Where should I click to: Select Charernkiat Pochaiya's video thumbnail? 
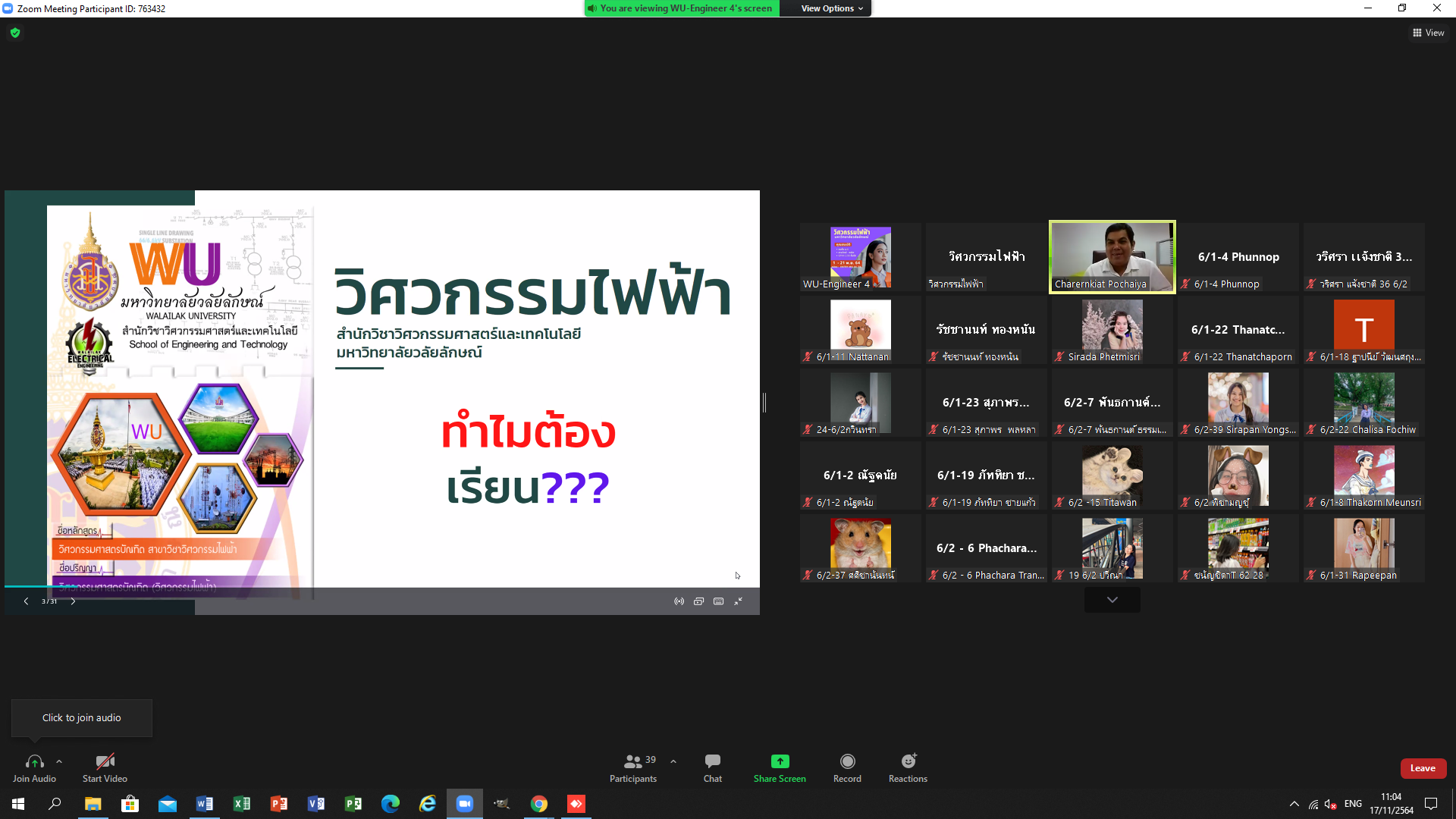(1112, 256)
